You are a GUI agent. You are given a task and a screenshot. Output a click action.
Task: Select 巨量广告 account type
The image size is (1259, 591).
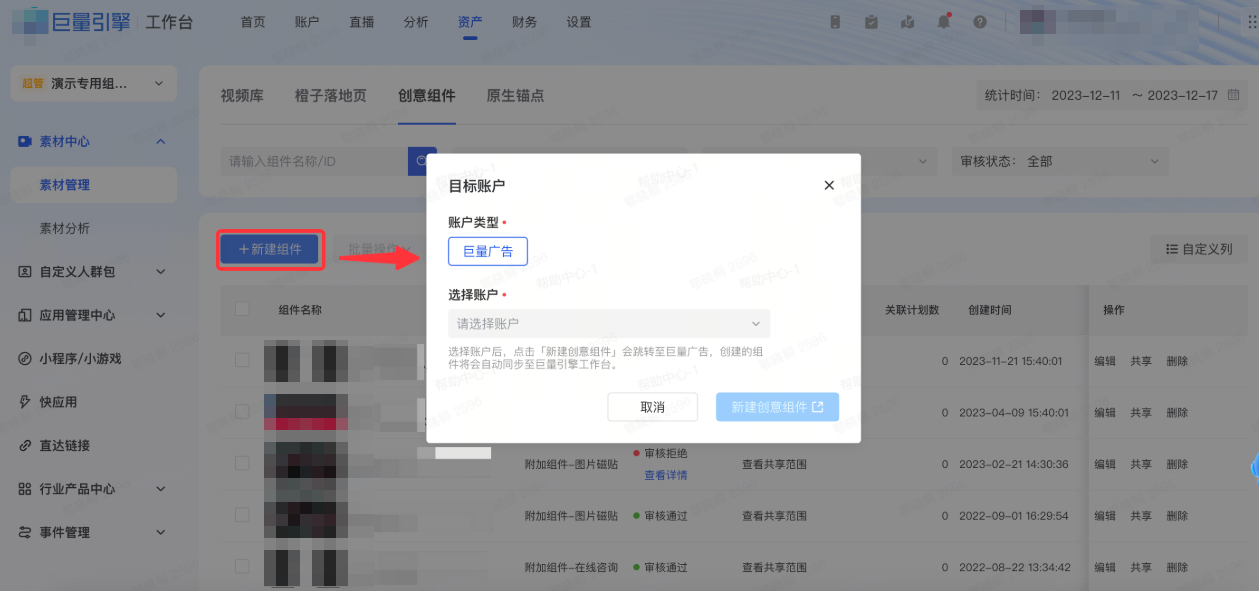pyautogui.click(x=488, y=252)
